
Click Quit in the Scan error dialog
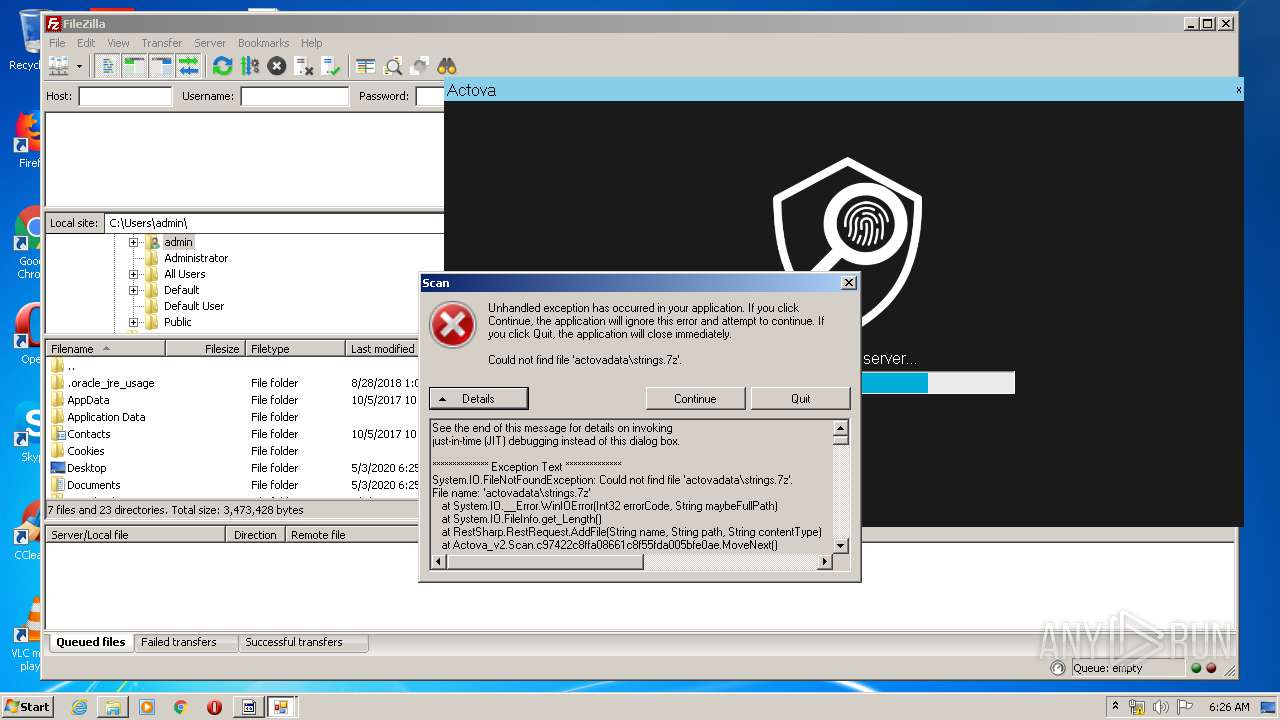[x=801, y=398]
